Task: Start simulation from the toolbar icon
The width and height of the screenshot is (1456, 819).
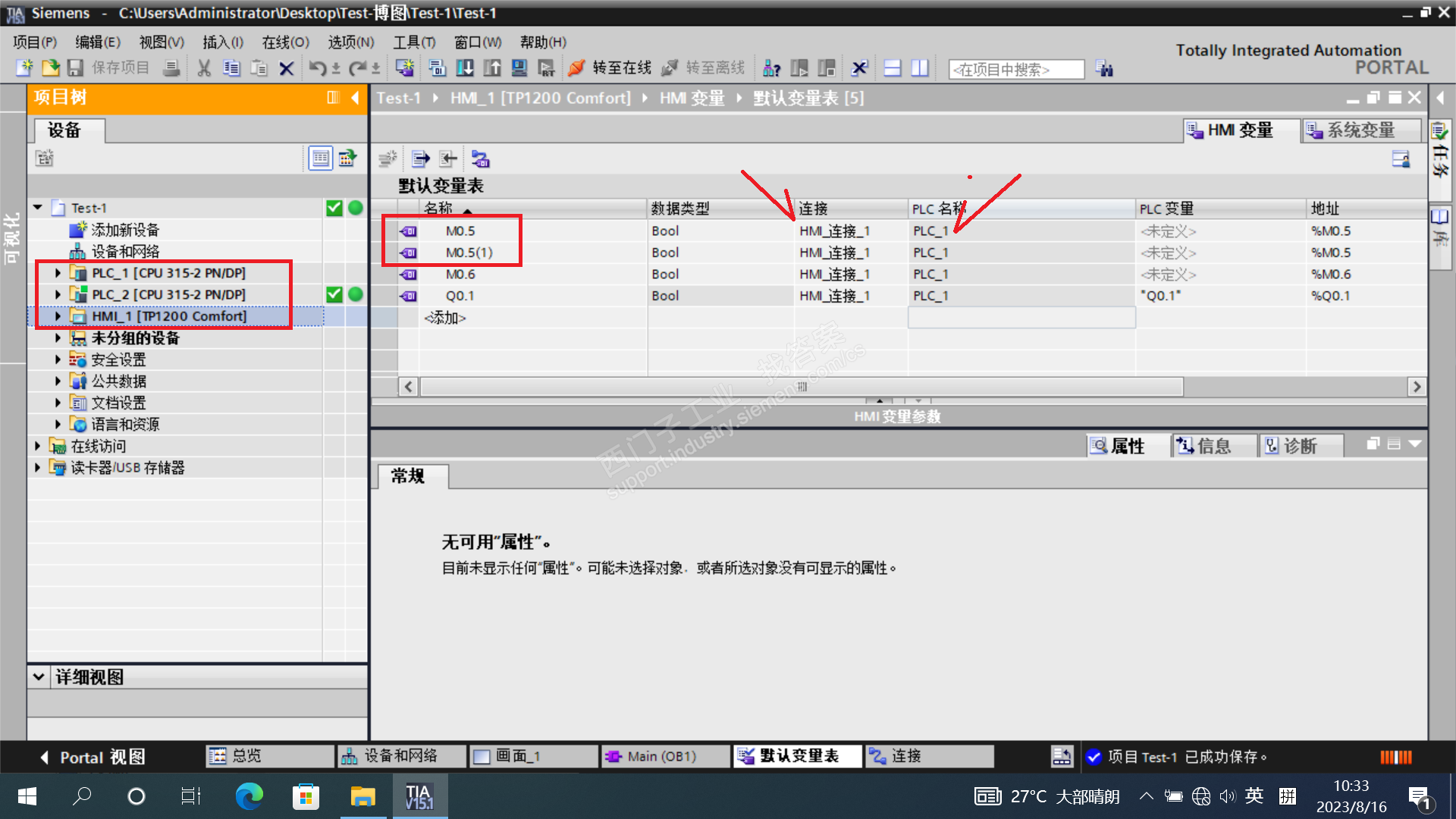Action: click(519, 68)
